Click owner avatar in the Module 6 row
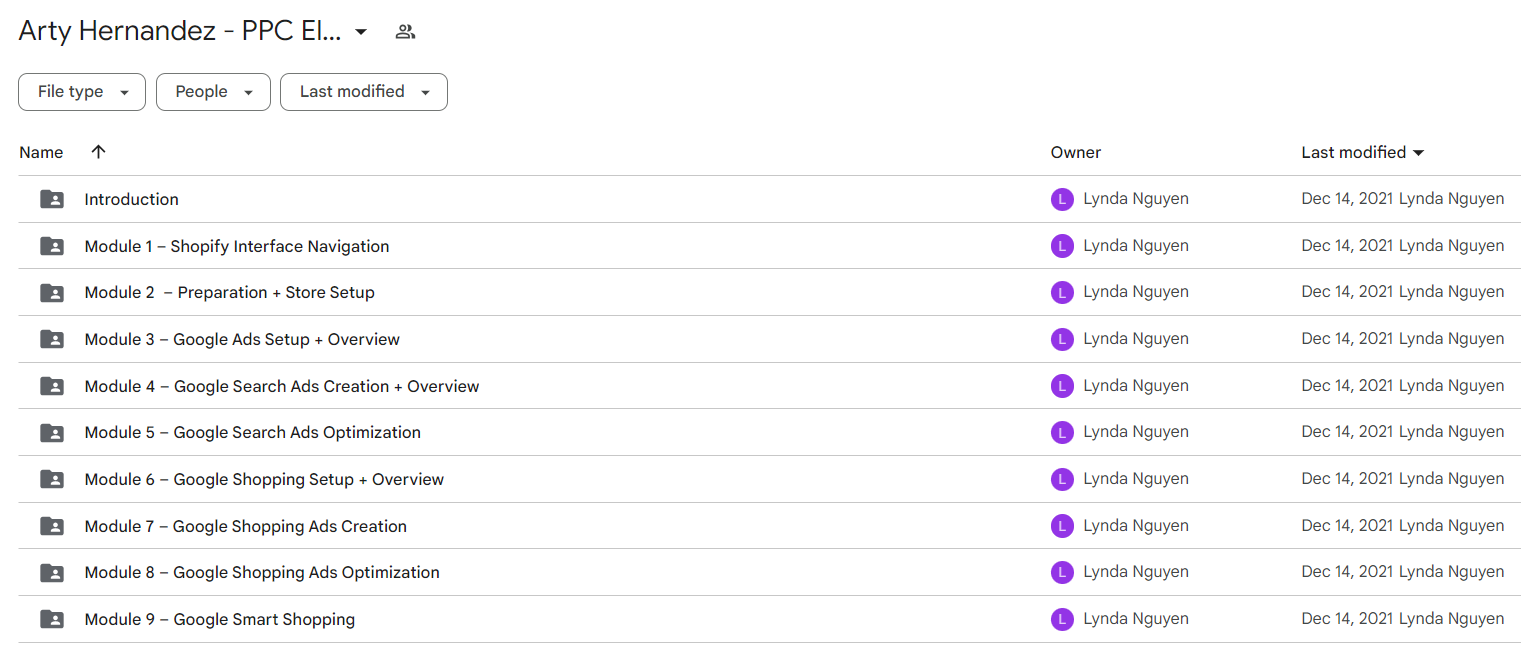Image resolution: width=1521 pixels, height=656 pixels. click(1062, 479)
